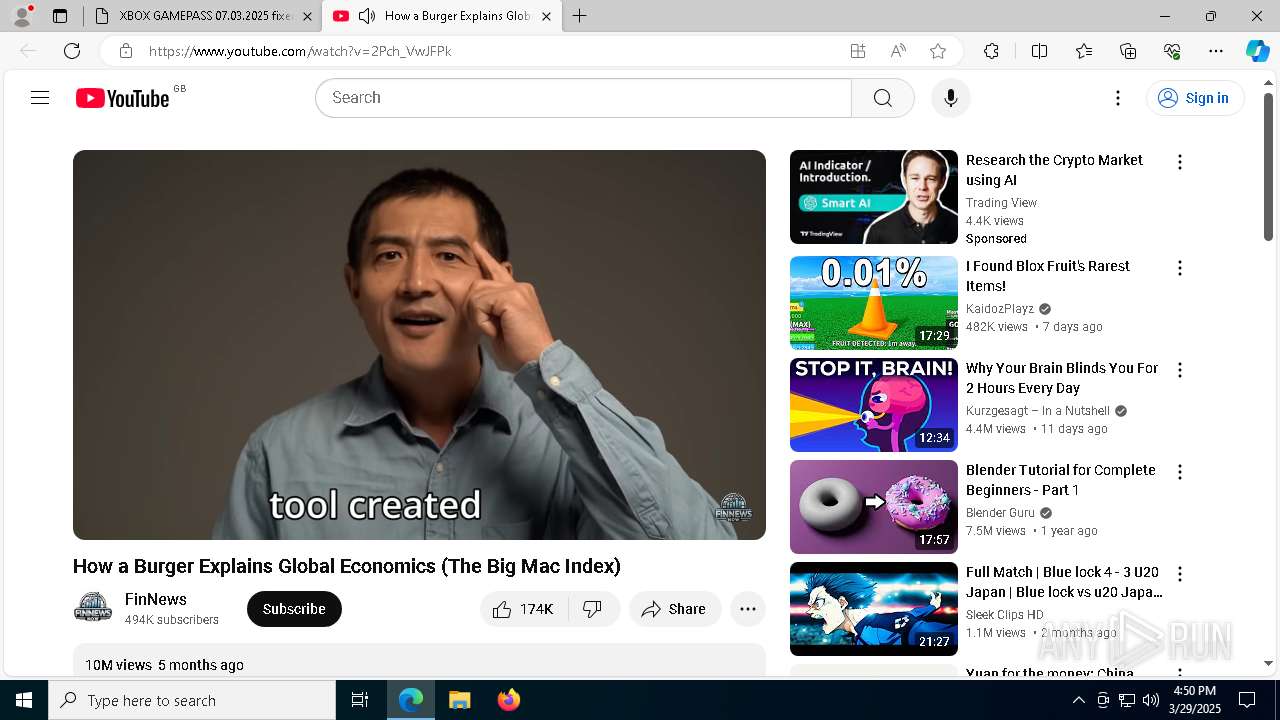1280x720 pixels.
Task: Open Blox Fruit's Rarest Items thumbnail
Action: click(x=874, y=303)
